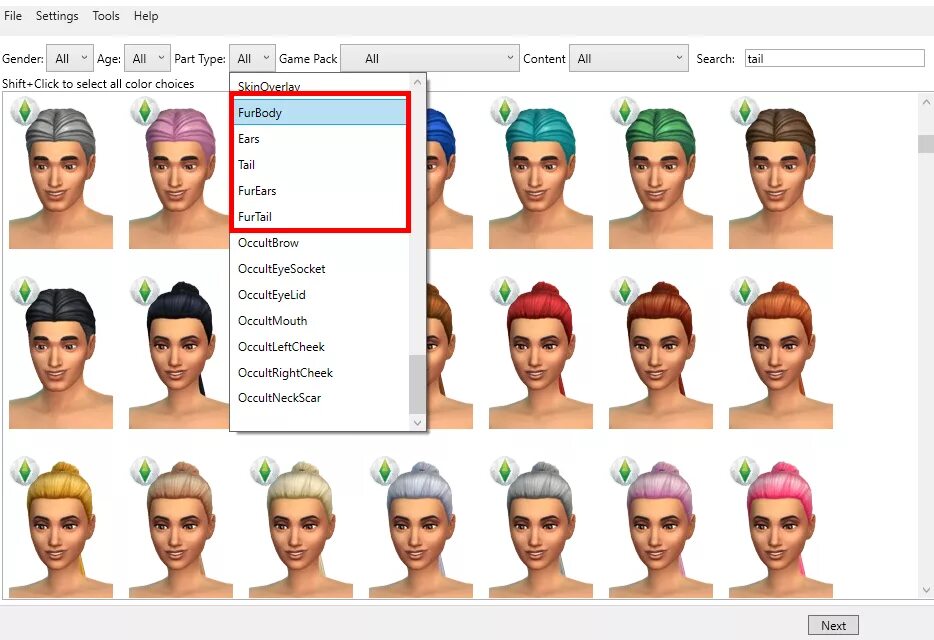934x640 pixels.
Task: Click the plumbob icon on the yellow bun Sim
Action: click(25, 470)
